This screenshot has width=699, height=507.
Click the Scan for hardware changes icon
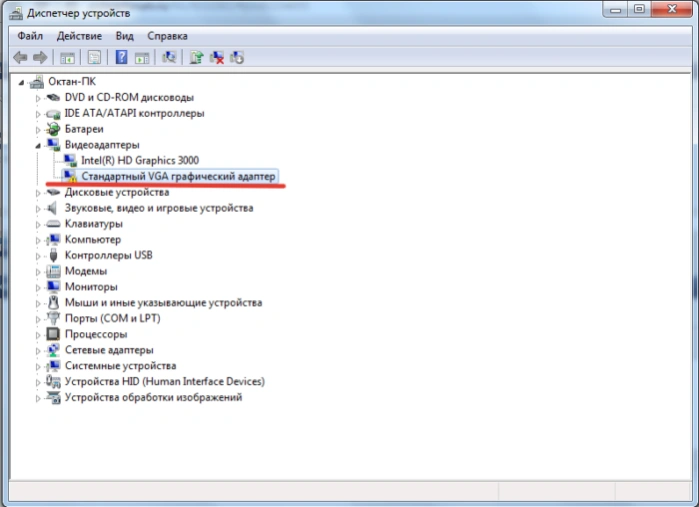[x=169, y=57]
